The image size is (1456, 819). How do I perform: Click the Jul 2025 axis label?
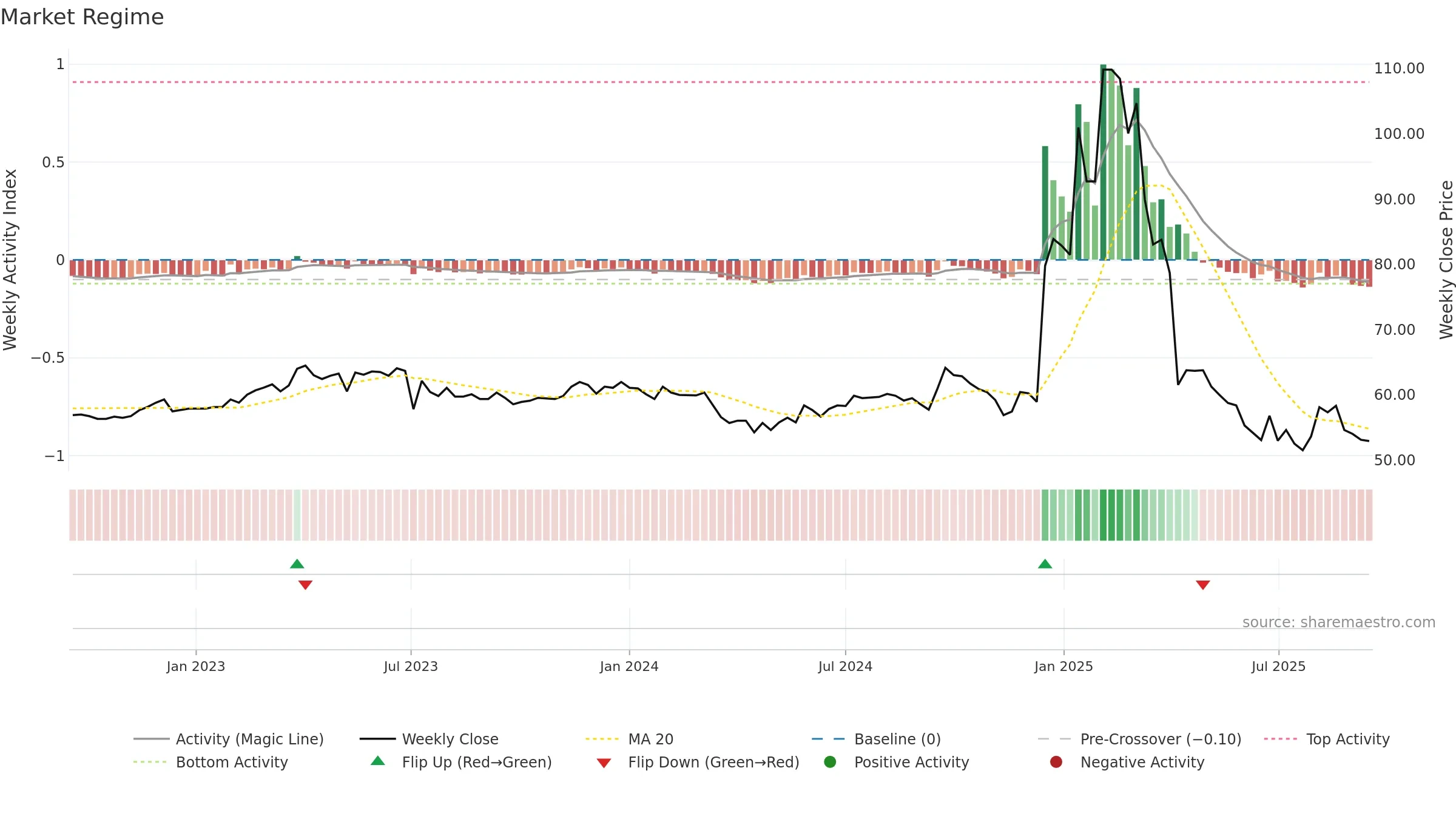(1278, 666)
